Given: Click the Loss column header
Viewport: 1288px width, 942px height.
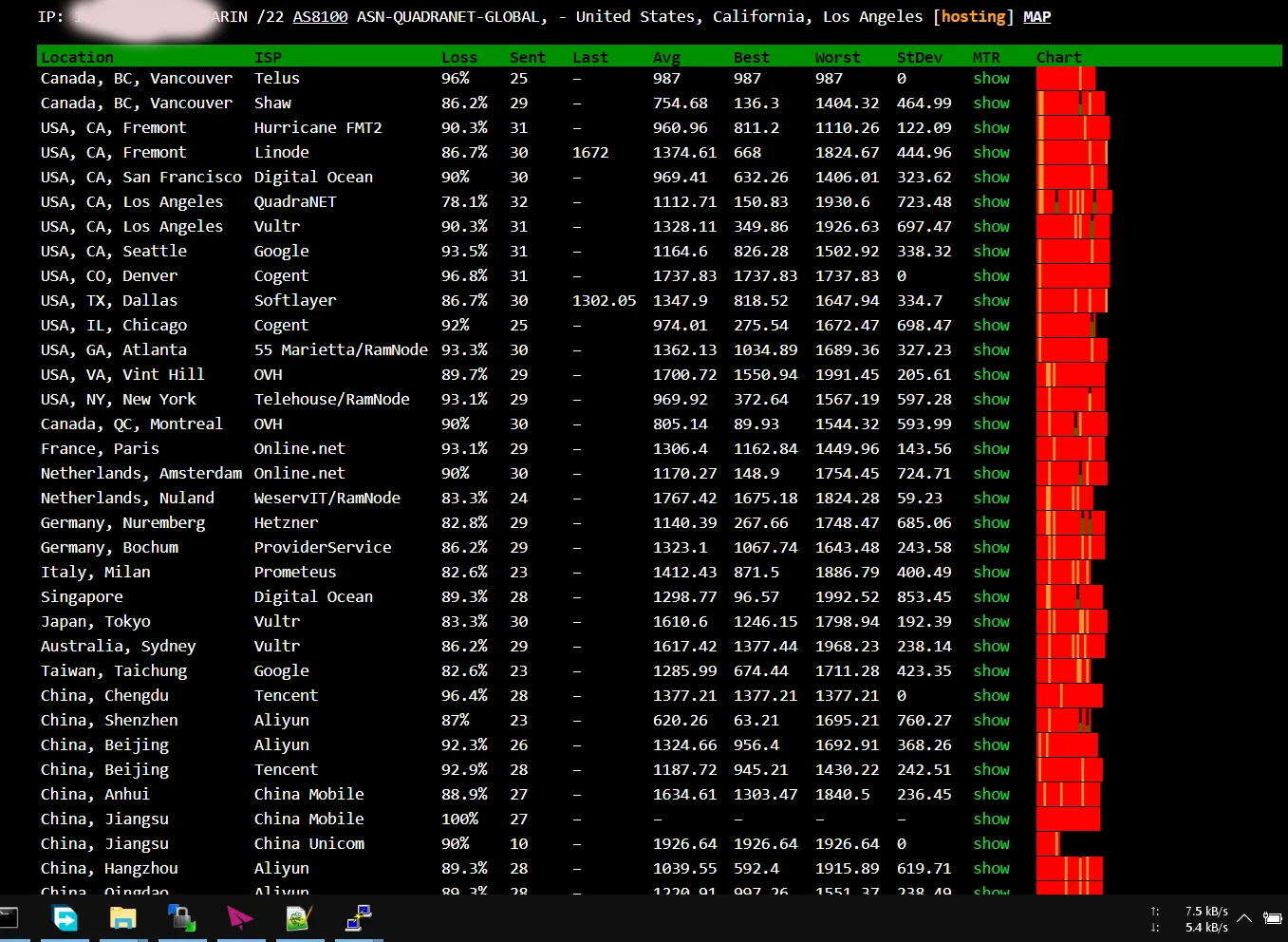Looking at the screenshot, I should click(459, 57).
